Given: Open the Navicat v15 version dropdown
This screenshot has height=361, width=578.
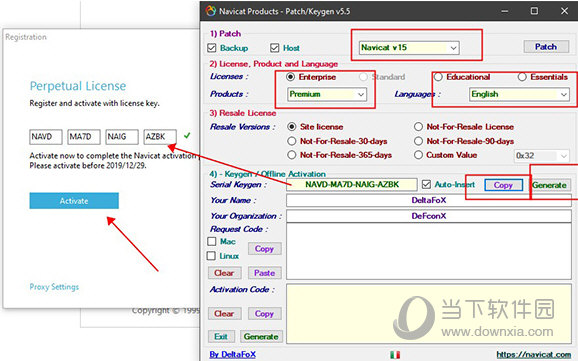Looking at the screenshot, I should point(409,48).
